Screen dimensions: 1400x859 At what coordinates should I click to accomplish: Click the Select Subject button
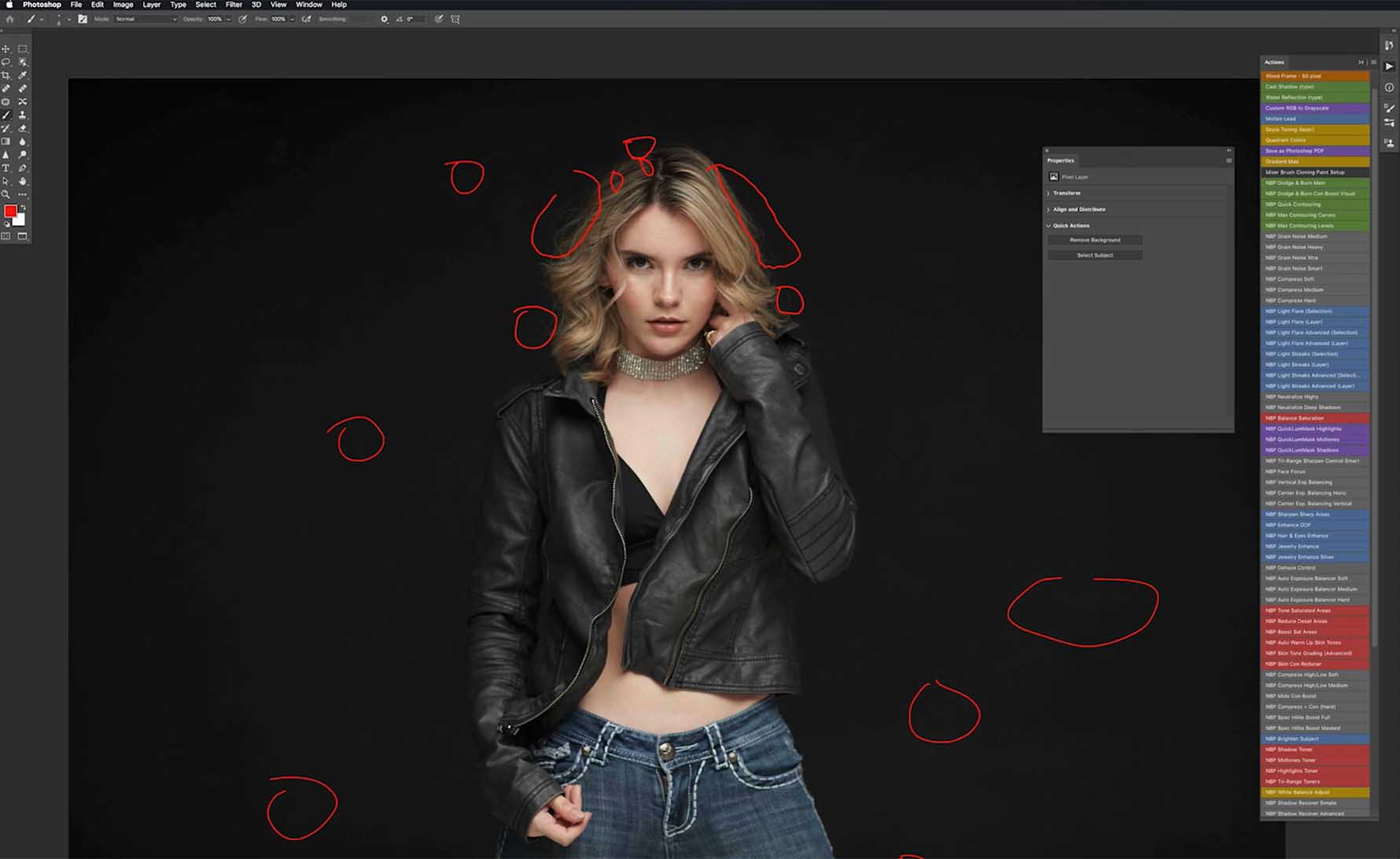point(1095,256)
